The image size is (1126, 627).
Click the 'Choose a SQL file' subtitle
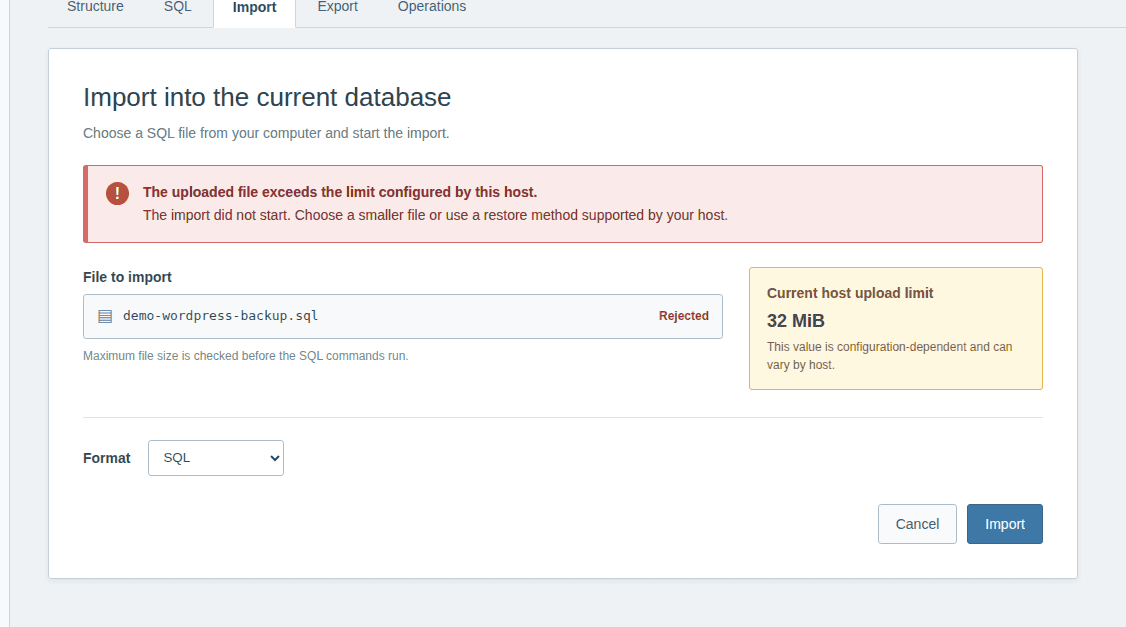click(x=266, y=134)
